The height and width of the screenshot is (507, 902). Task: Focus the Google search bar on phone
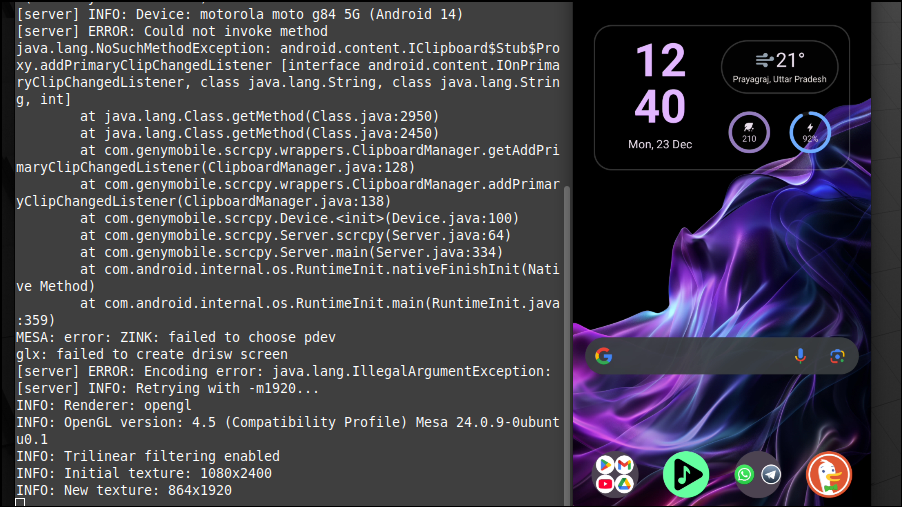point(722,356)
